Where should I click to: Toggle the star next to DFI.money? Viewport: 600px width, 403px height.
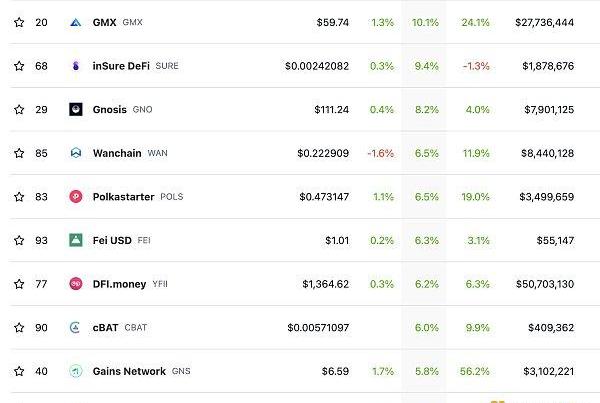pyautogui.click(x=18, y=284)
